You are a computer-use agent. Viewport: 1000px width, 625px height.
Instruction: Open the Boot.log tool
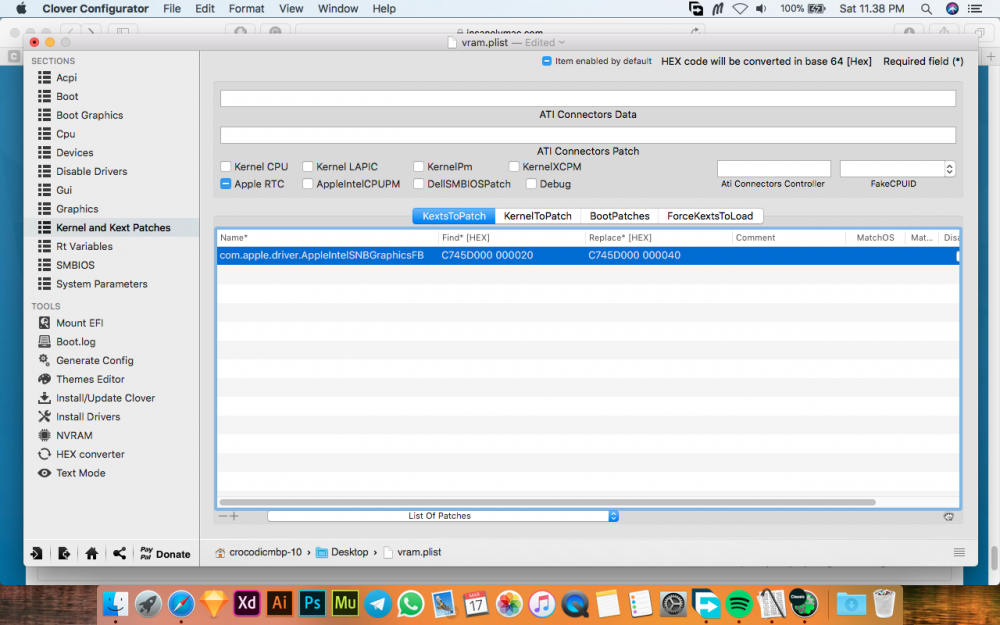coord(75,341)
